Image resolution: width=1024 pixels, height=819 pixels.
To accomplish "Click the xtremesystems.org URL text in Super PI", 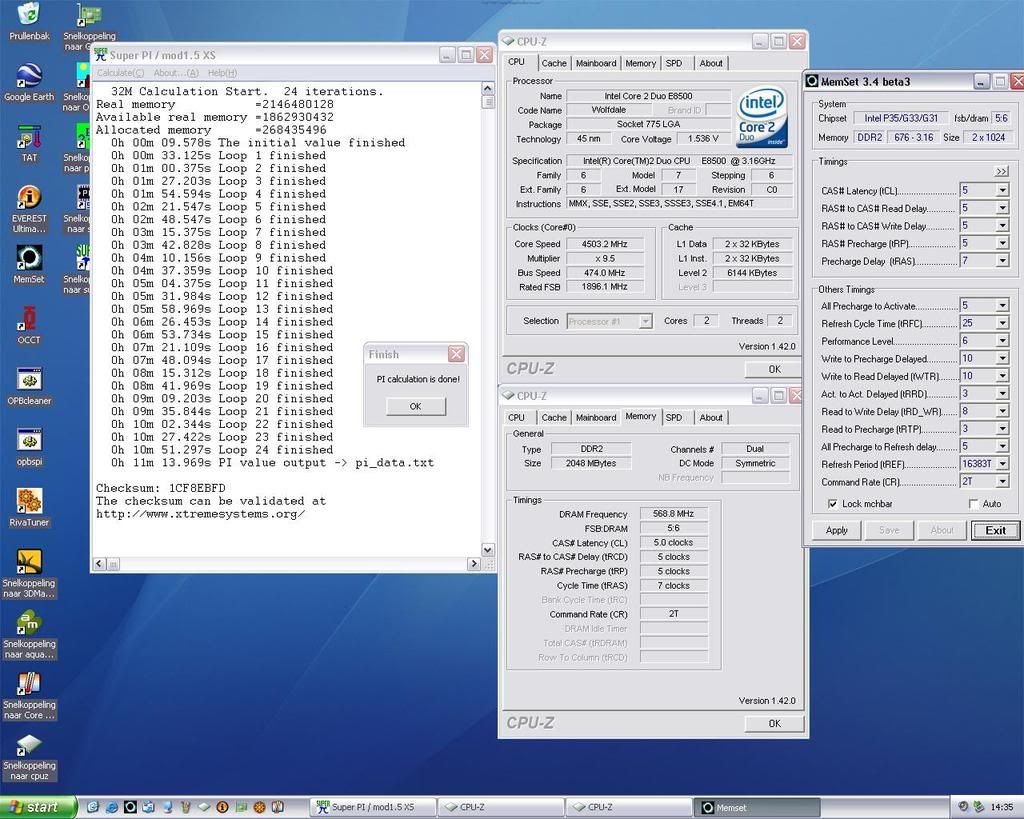I will pyautogui.click(x=200, y=514).
